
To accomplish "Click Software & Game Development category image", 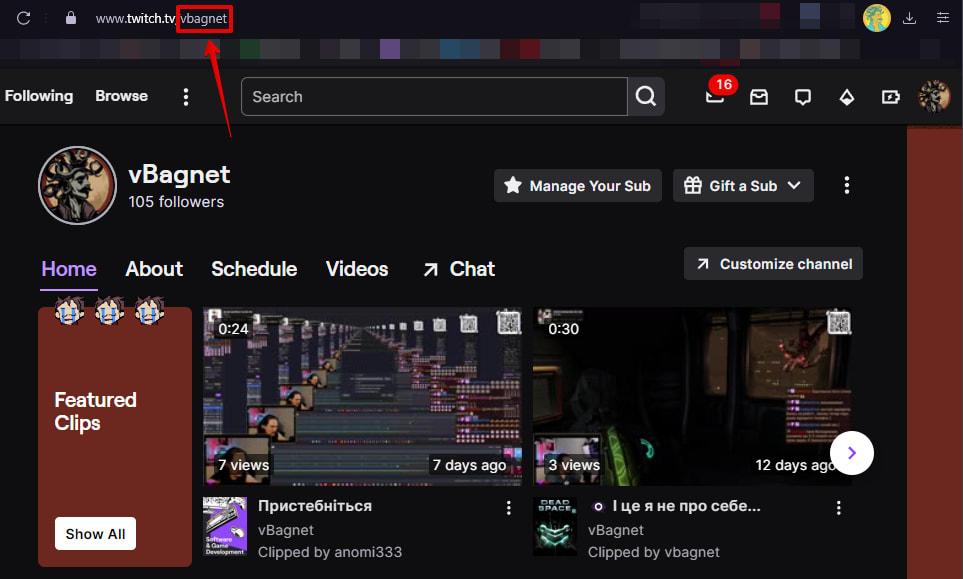I will point(225,526).
